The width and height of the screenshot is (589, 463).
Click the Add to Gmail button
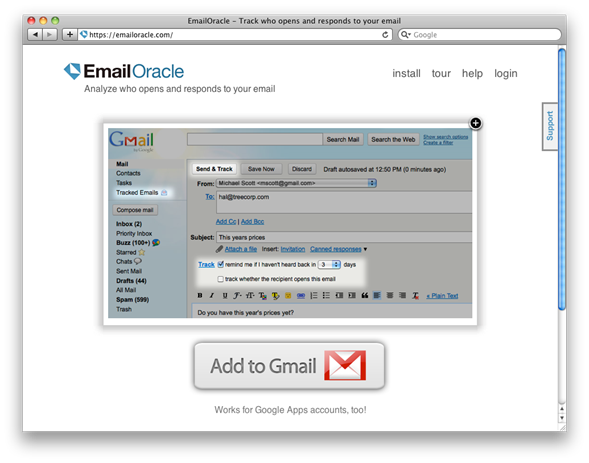pyautogui.click(x=289, y=366)
